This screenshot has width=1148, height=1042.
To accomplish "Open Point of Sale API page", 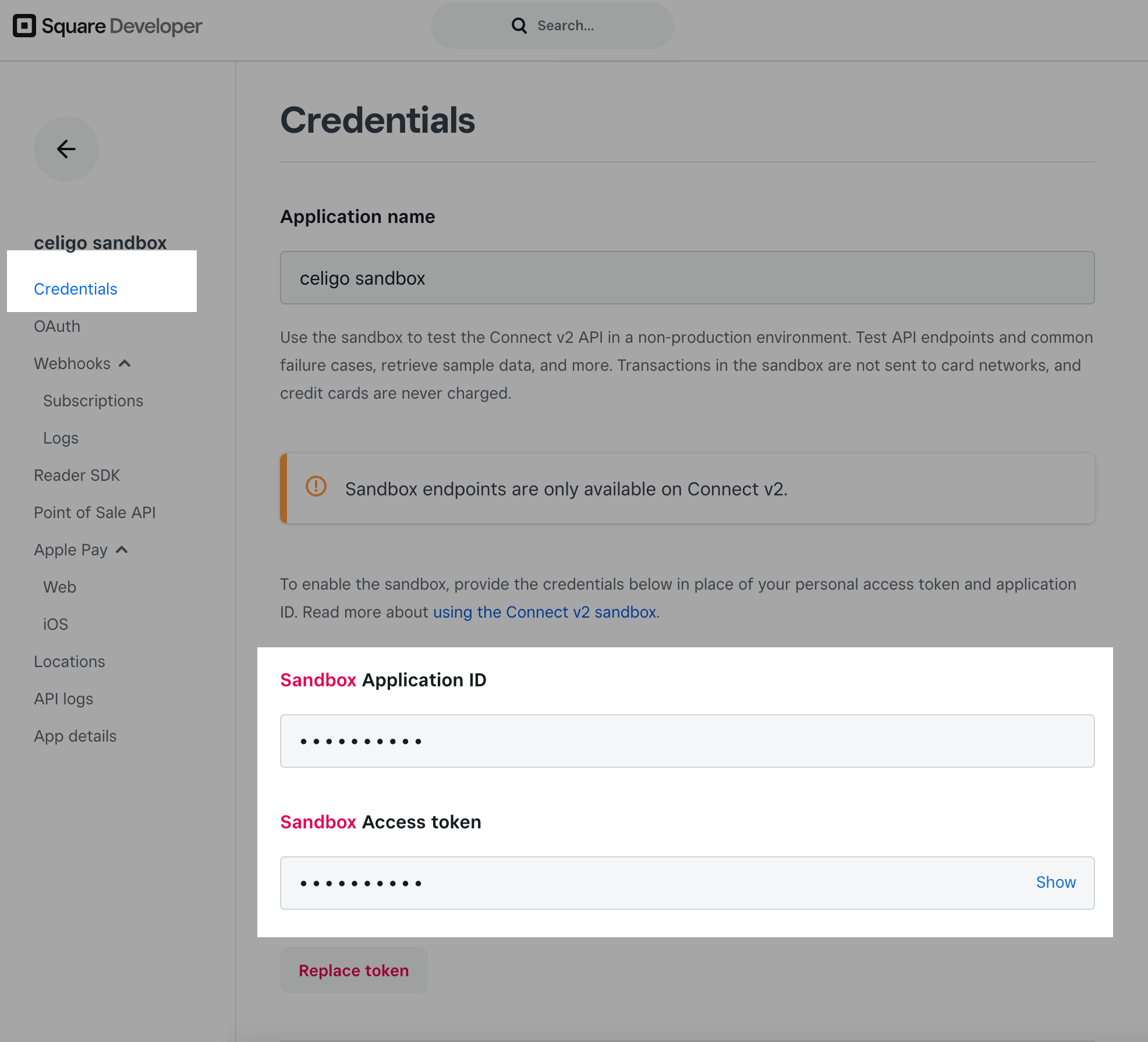I will point(95,513).
